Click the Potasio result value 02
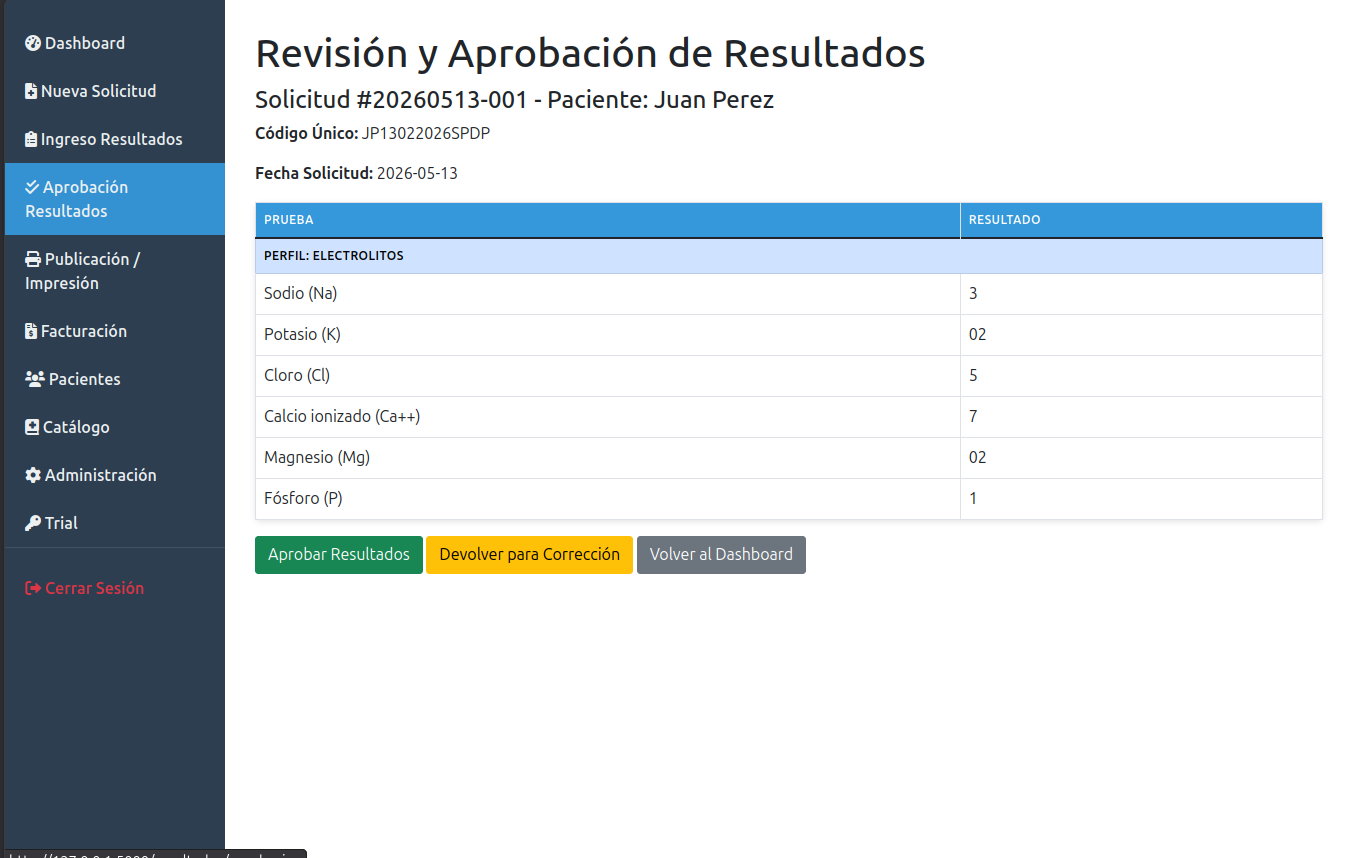1352x858 pixels. [x=978, y=334]
